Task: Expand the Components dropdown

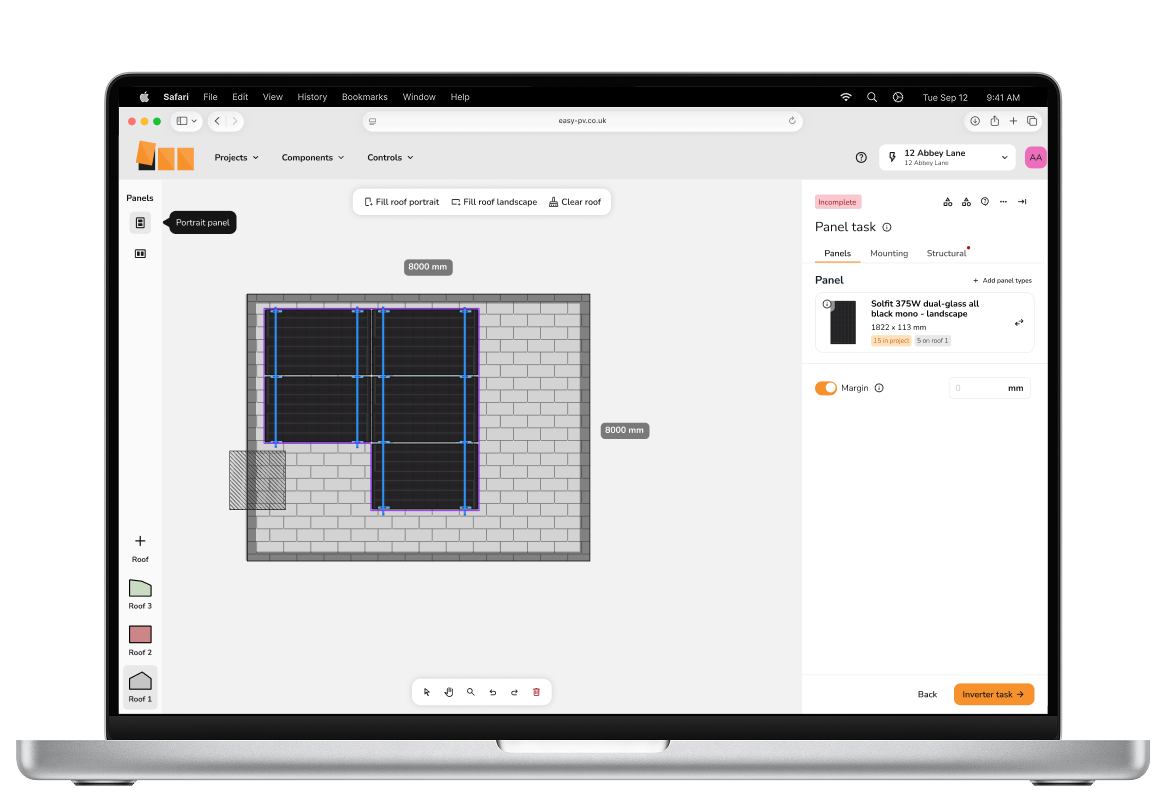Action: point(312,158)
